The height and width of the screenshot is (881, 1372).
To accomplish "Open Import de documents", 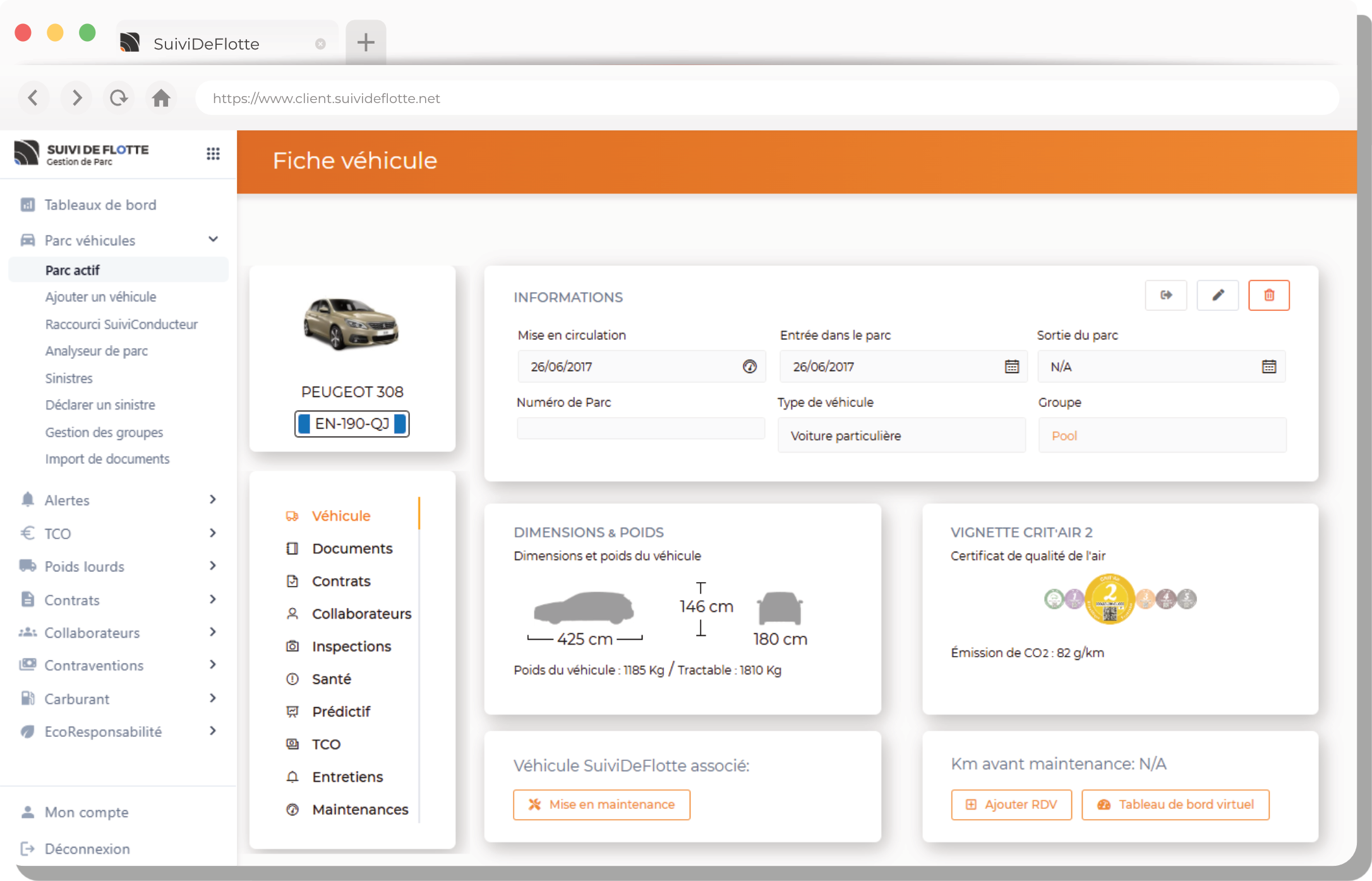I will (x=107, y=459).
